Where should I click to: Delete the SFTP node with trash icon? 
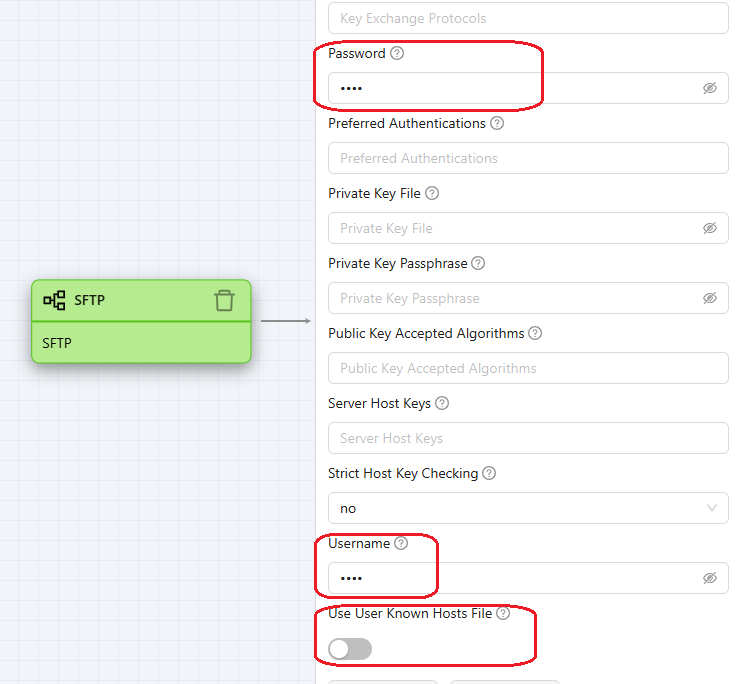(x=225, y=300)
